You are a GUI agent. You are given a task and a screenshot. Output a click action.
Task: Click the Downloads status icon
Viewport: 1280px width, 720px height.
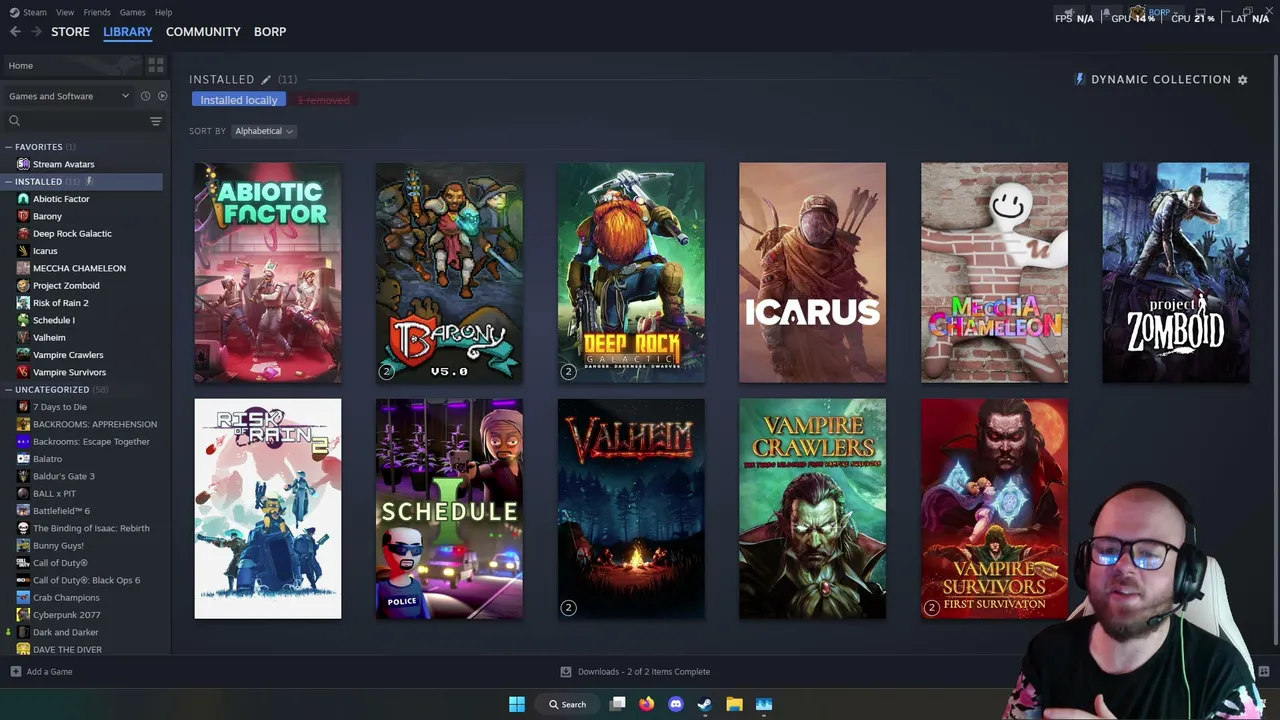566,672
